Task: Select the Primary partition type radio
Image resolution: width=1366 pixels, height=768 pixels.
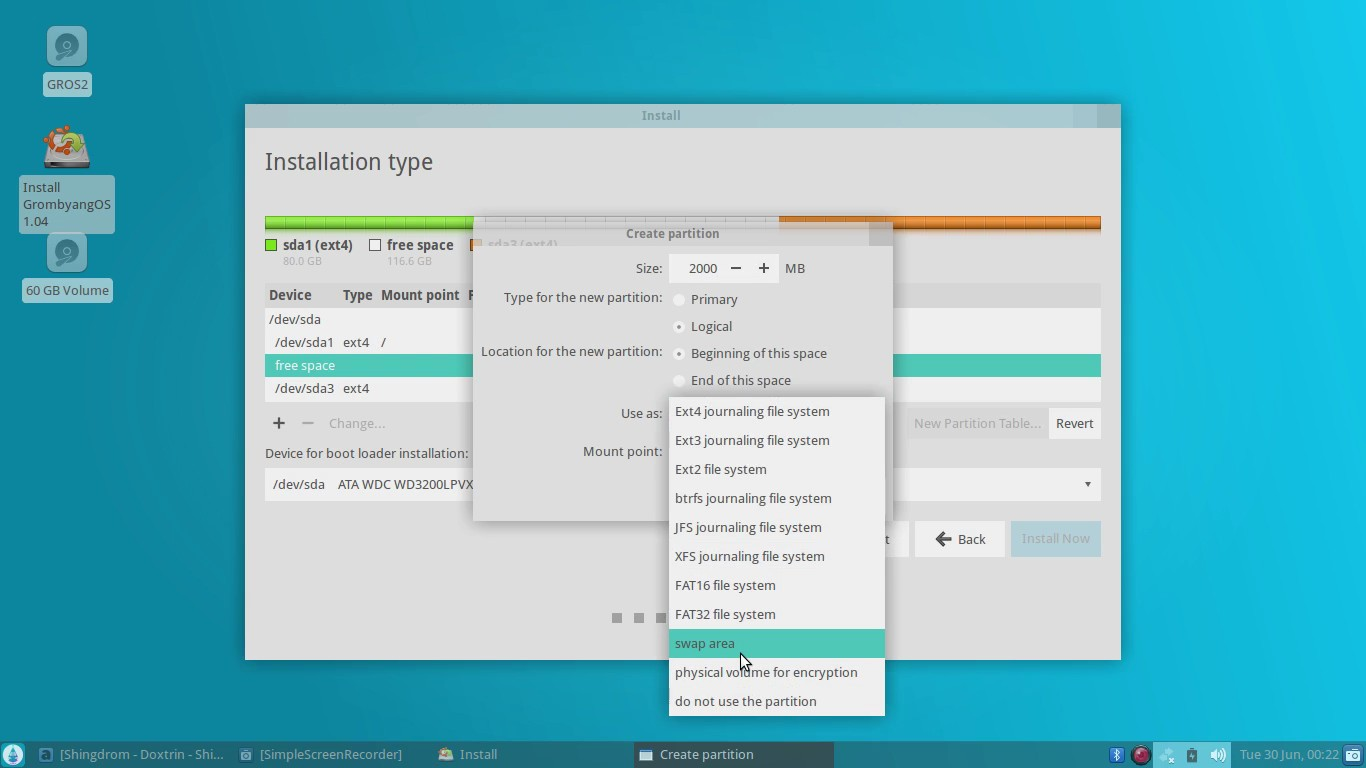Action: click(x=679, y=300)
